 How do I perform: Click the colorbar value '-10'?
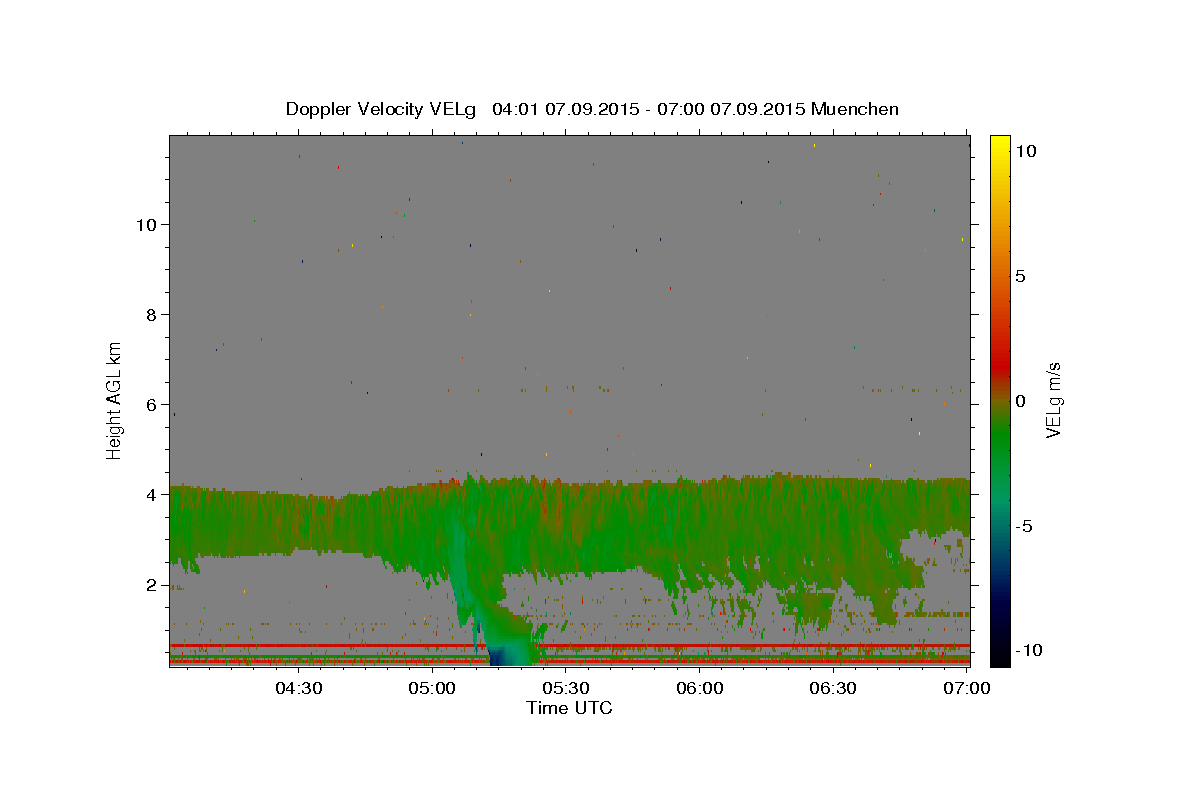(1027, 651)
